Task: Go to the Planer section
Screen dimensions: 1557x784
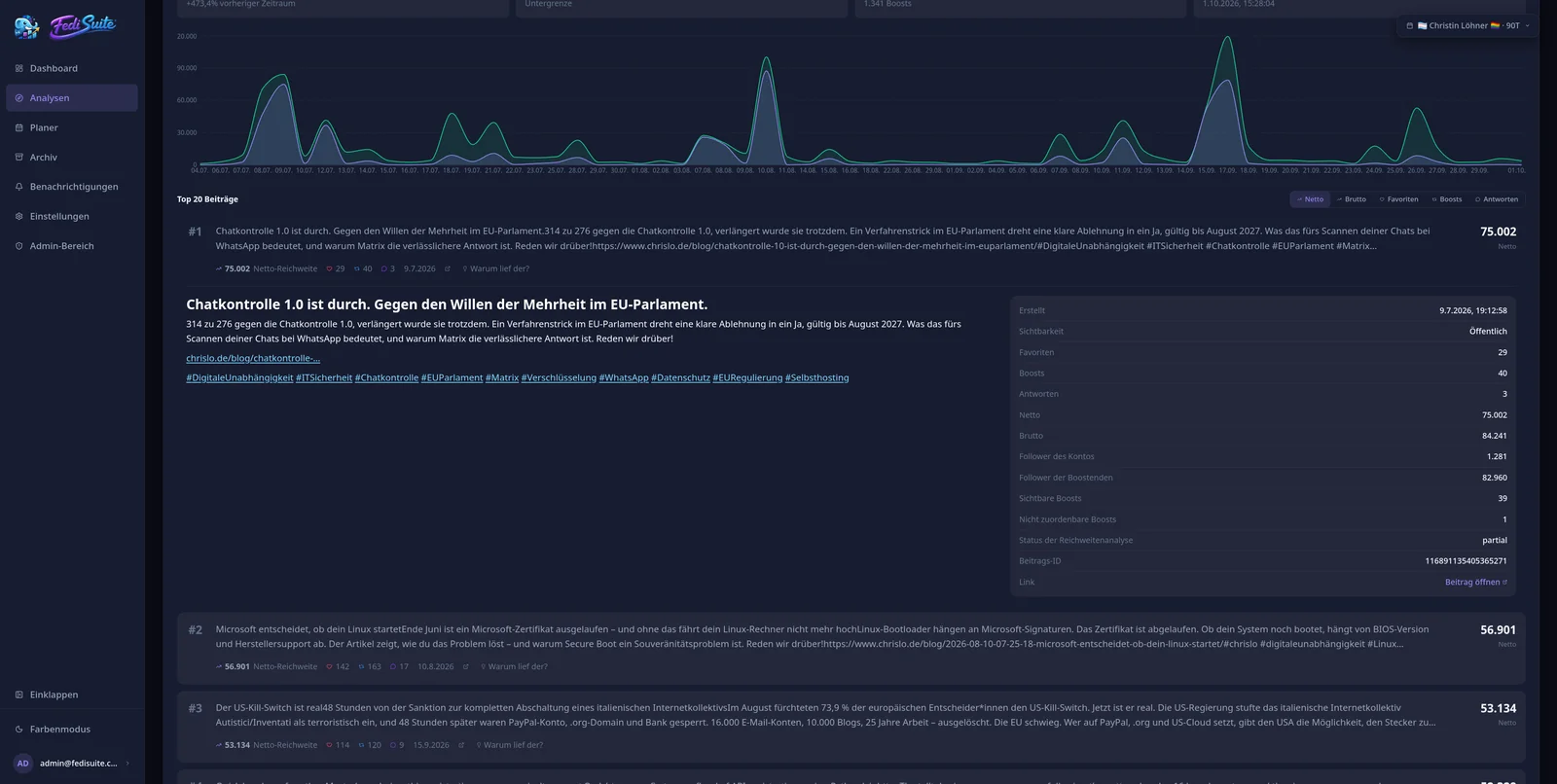Action: (x=71, y=127)
